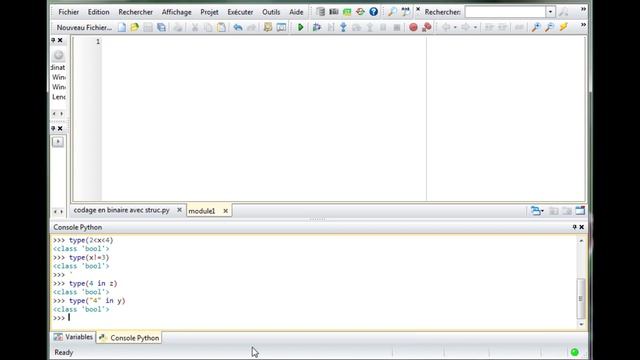Screen dimensions: 640x360
Task: Open the Exécuter menu
Action: pyautogui.click(x=240, y=12)
